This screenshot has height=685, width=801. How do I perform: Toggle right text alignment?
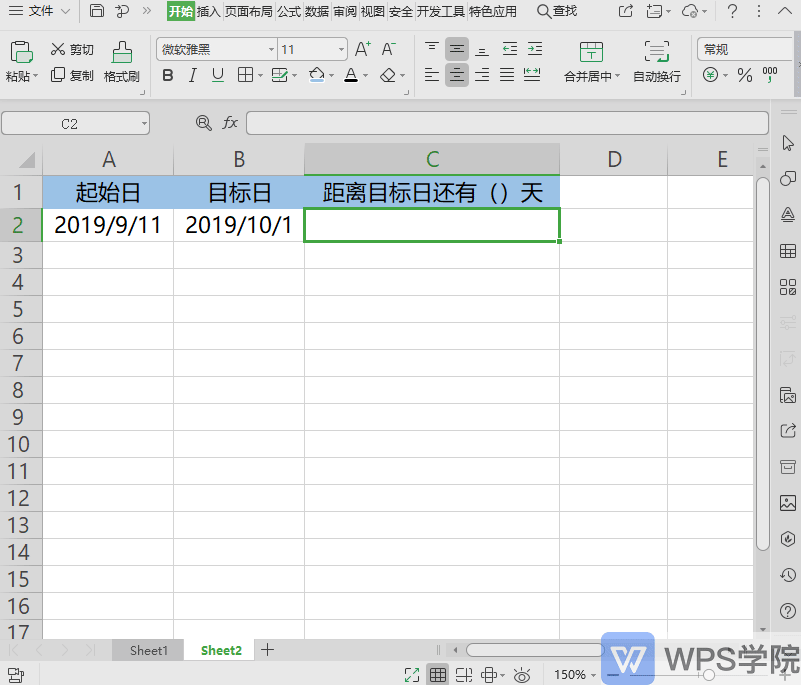coord(482,76)
